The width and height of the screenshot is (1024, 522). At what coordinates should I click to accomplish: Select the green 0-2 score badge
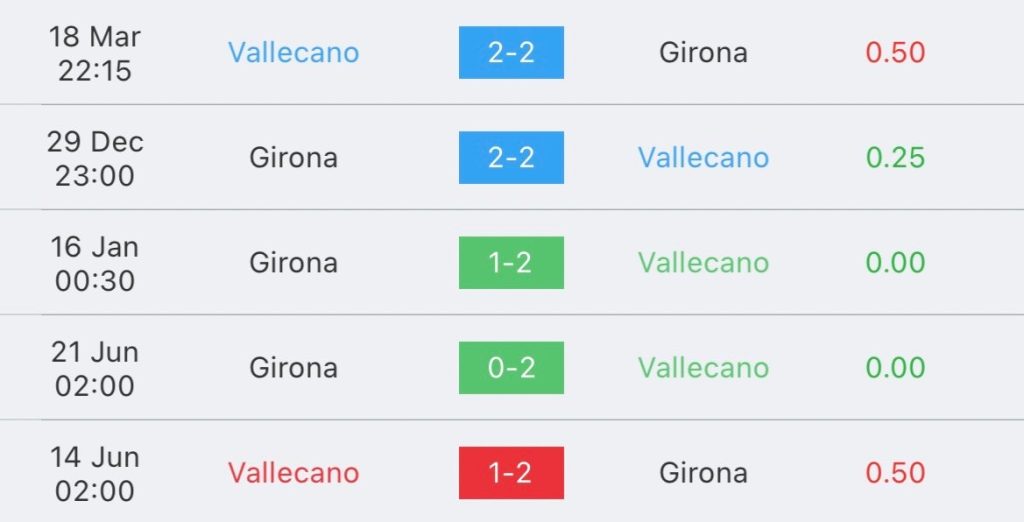[x=511, y=368]
